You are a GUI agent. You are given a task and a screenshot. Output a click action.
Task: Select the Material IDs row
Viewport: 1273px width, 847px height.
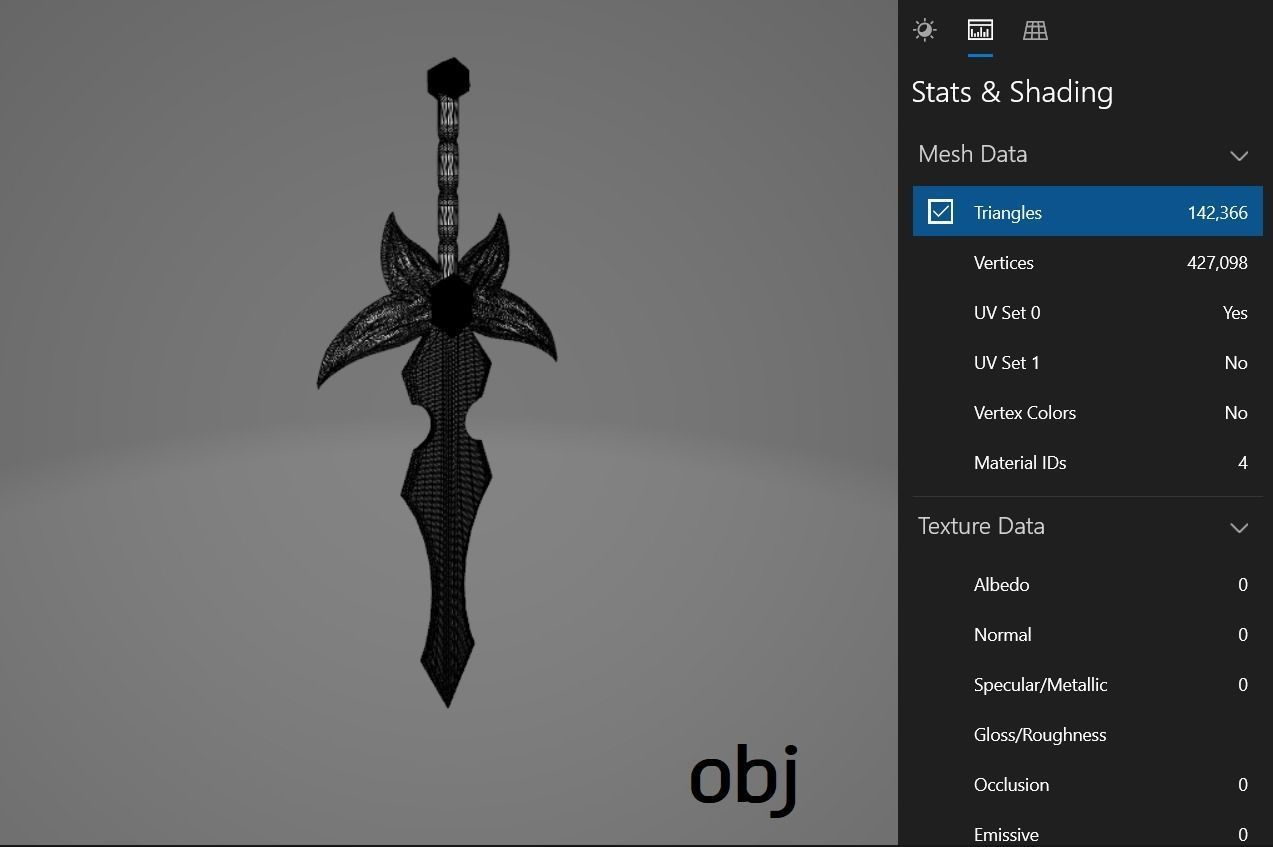coord(1088,462)
